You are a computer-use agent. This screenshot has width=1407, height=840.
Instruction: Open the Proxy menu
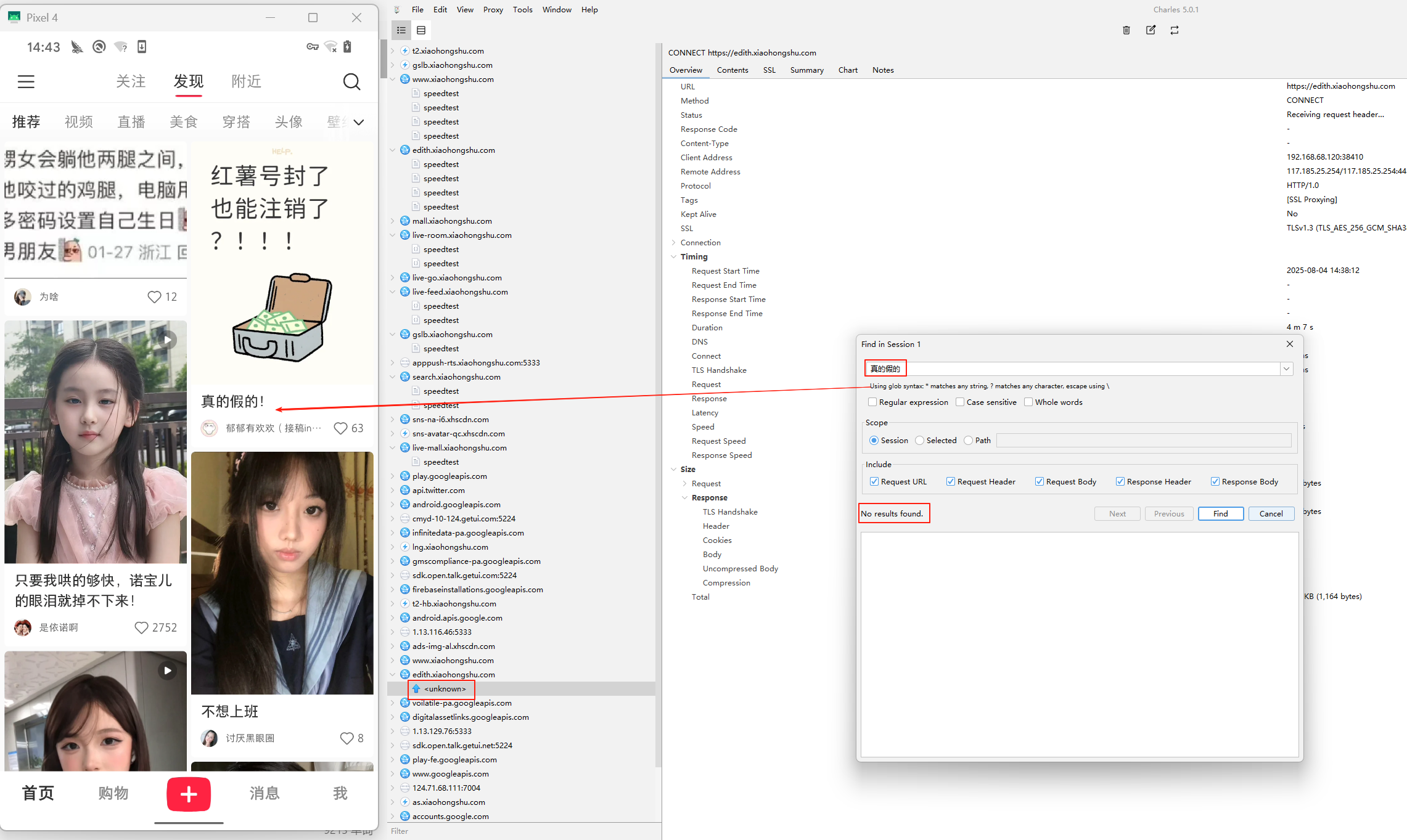pos(493,9)
